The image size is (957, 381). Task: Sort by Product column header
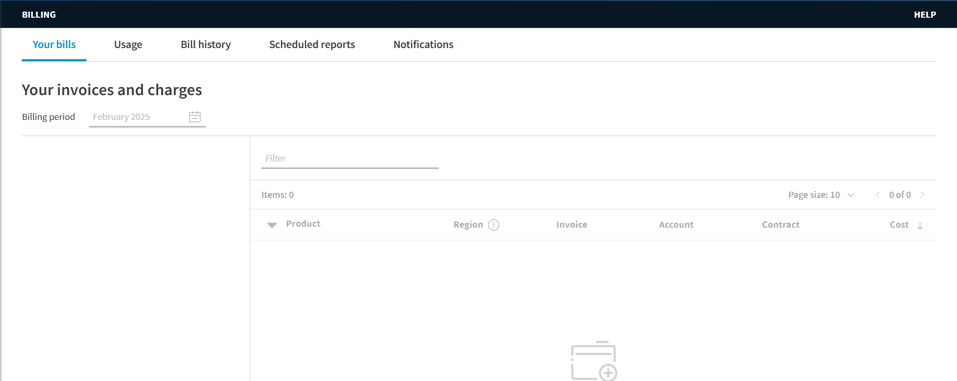[303, 224]
